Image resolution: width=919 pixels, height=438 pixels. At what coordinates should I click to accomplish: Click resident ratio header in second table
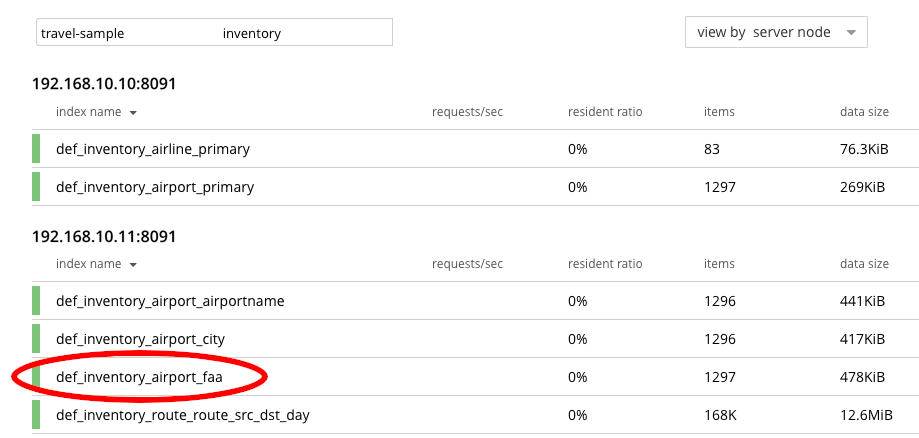pos(605,264)
